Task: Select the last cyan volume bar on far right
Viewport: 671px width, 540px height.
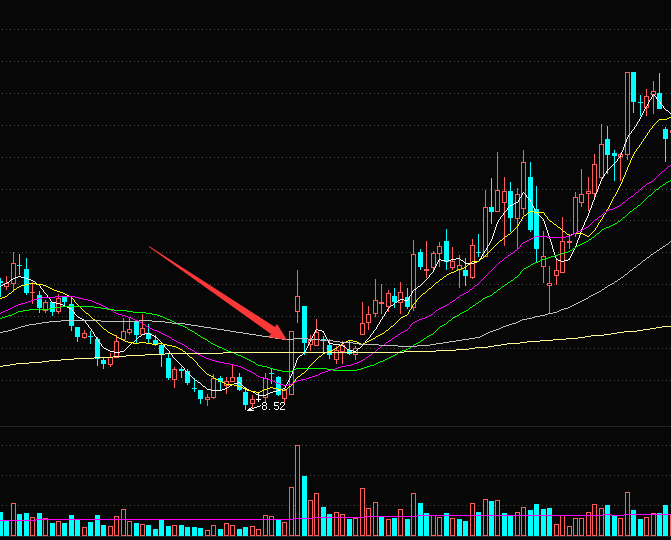Action: [x=667, y=520]
